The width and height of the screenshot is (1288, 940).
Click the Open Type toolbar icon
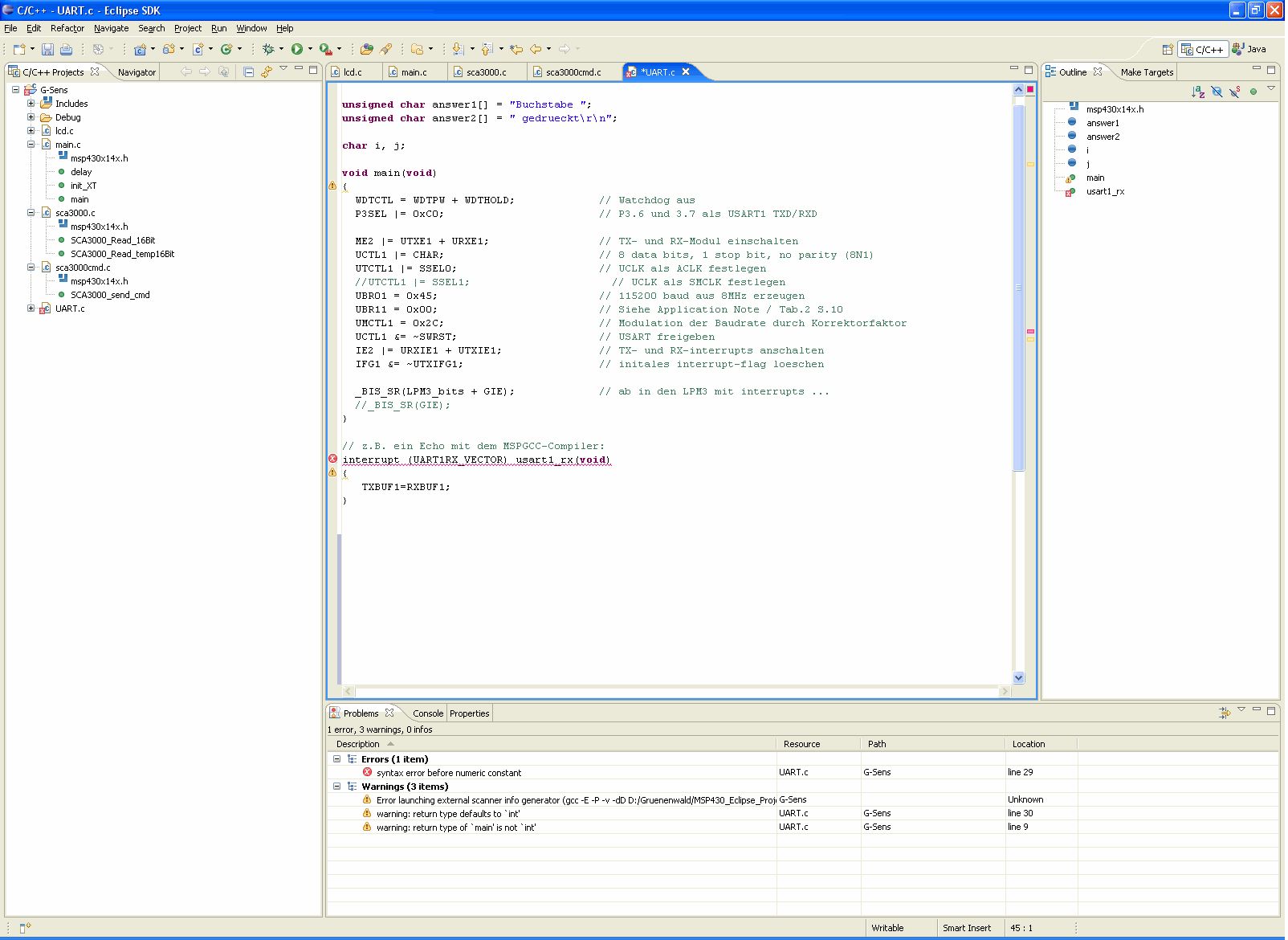pos(367,49)
